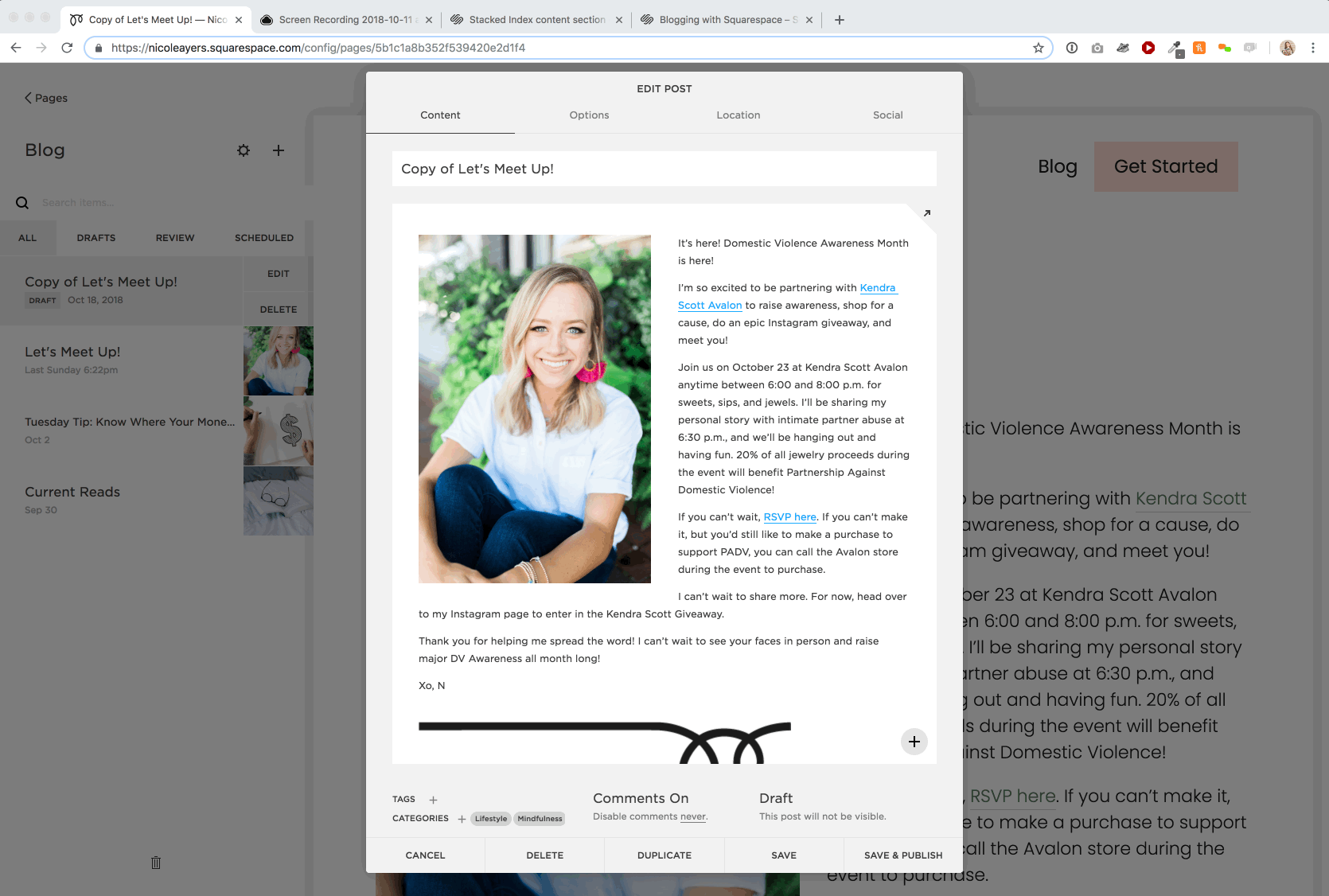Add a category with plus icon
This screenshot has width=1329, height=896.
[462, 819]
